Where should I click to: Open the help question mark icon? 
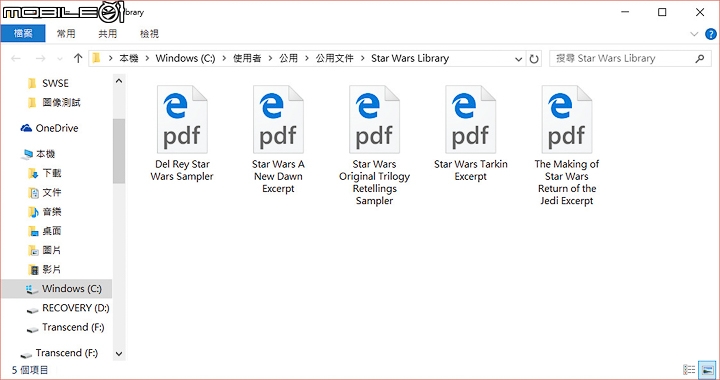(710, 34)
